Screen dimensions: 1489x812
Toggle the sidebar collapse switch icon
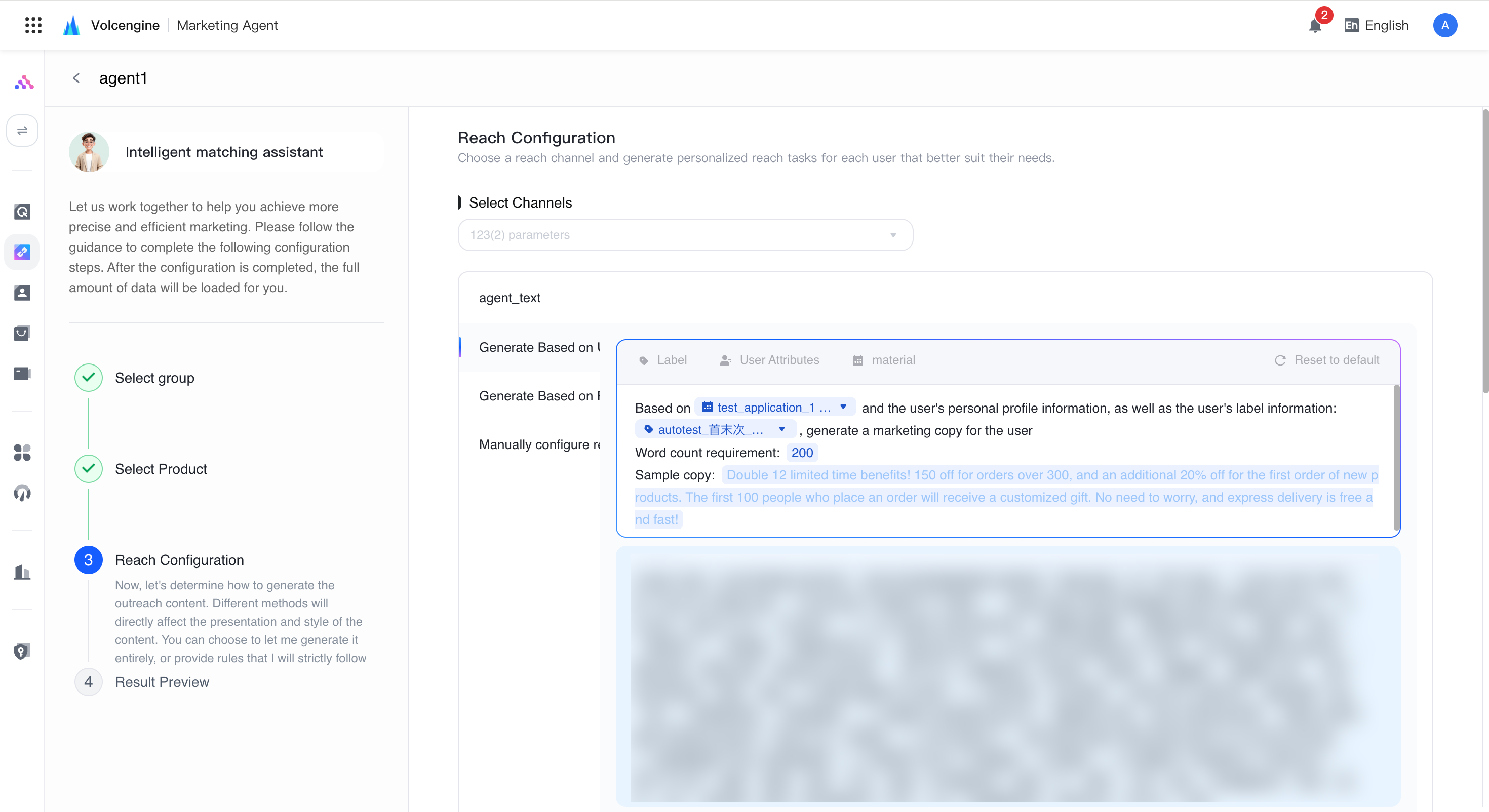(x=22, y=131)
